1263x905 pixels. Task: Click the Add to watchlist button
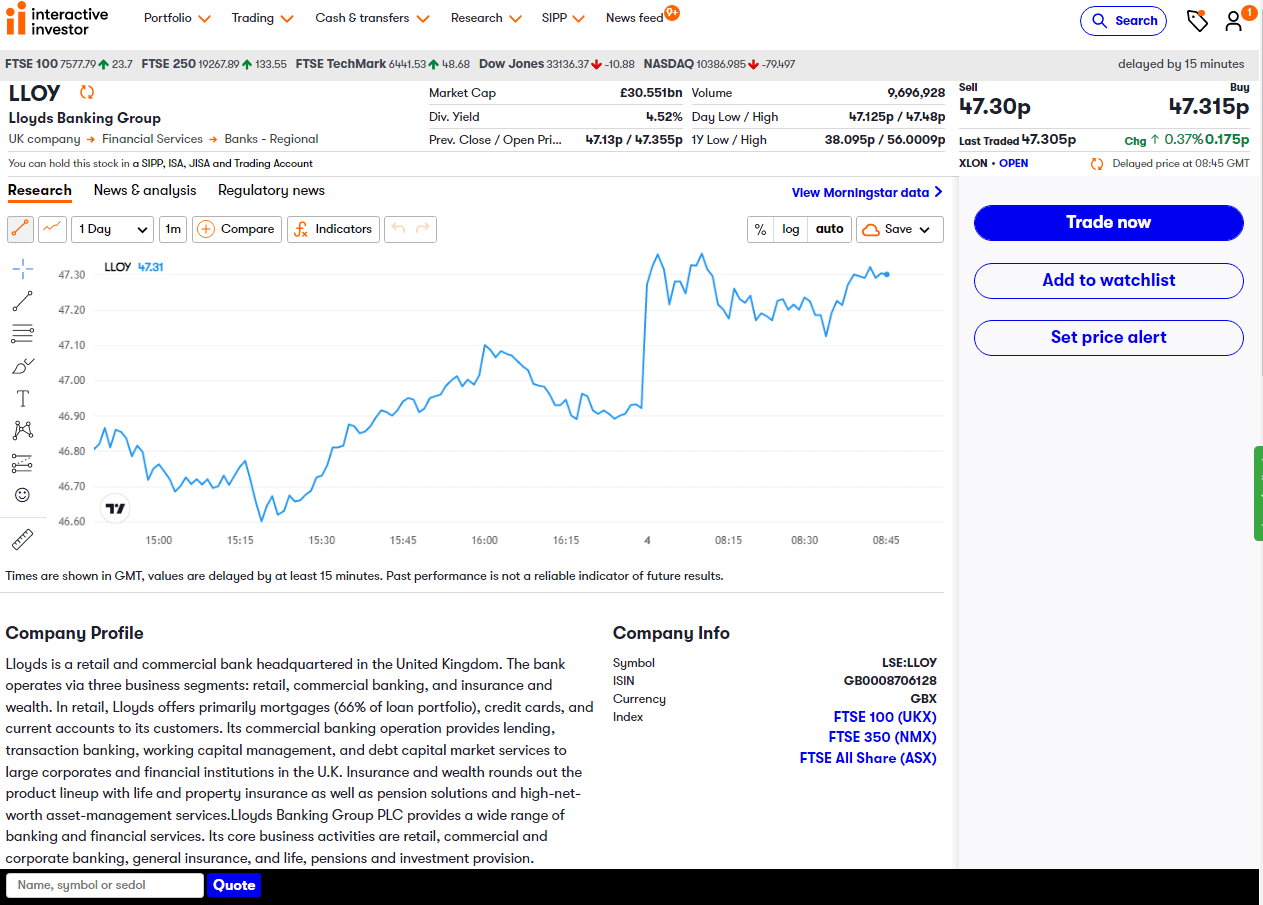tap(1108, 280)
